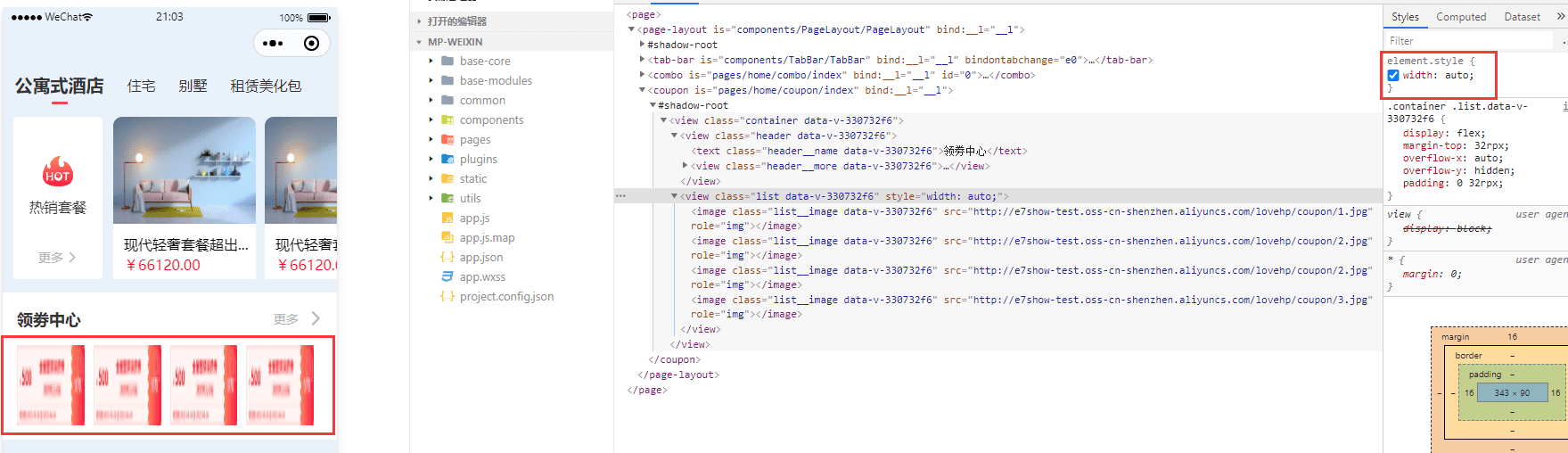Screen dimensions: 1568x453
Task: Collapse the list view node
Action: pyautogui.click(x=674, y=196)
